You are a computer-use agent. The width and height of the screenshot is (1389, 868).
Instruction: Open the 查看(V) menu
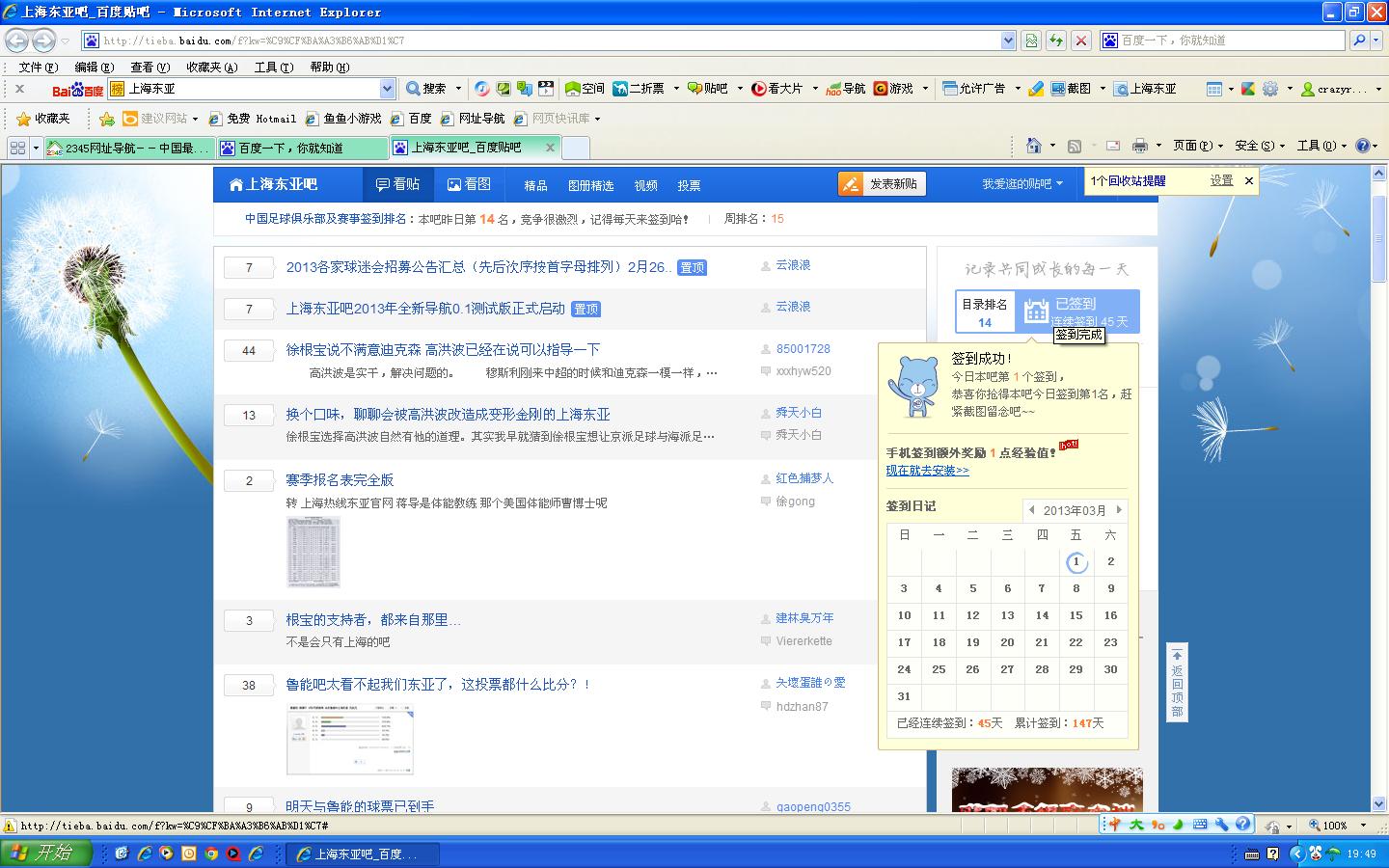click(x=150, y=68)
